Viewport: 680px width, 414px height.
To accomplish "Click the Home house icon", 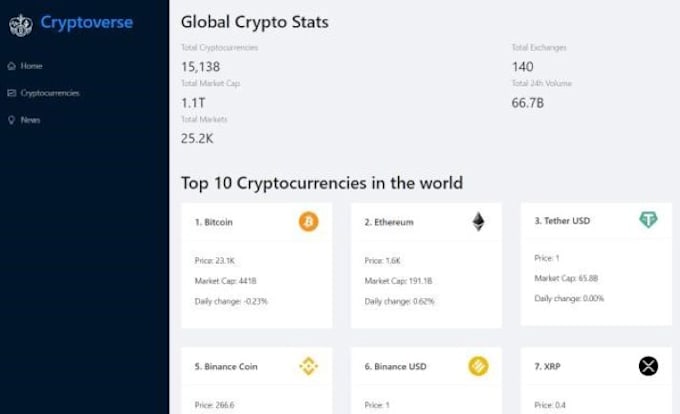I will point(12,66).
